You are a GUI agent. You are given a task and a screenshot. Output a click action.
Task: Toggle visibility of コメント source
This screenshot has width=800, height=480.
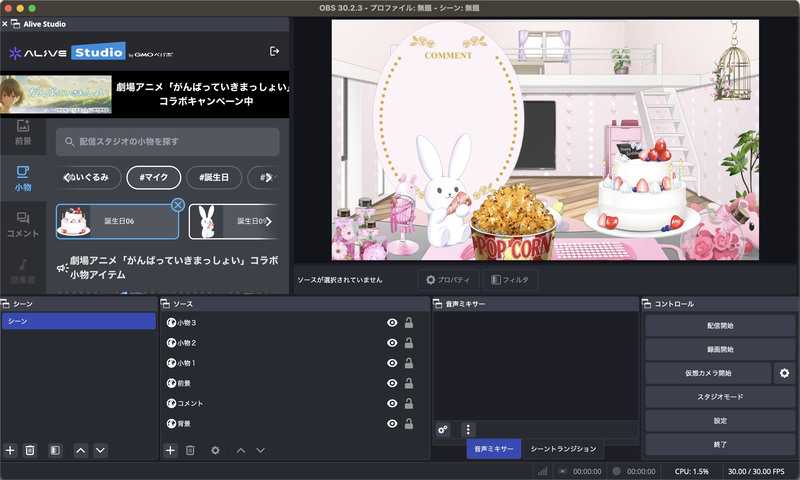[x=392, y=403]
